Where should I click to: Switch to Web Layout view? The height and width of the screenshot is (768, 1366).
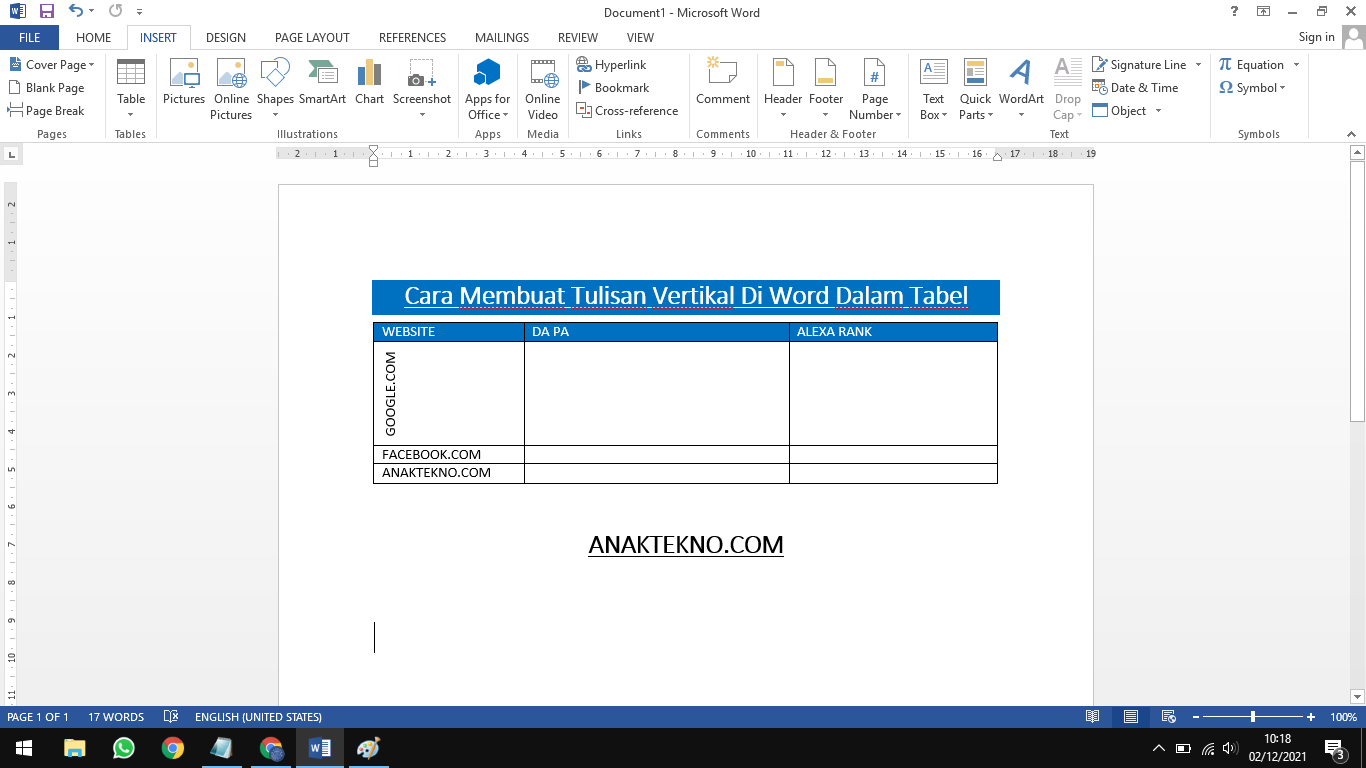(x=1168, y=717)
